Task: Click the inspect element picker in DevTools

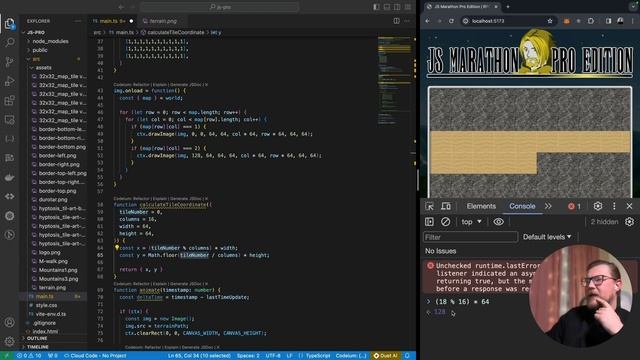Action: click(x=429, y=207)
